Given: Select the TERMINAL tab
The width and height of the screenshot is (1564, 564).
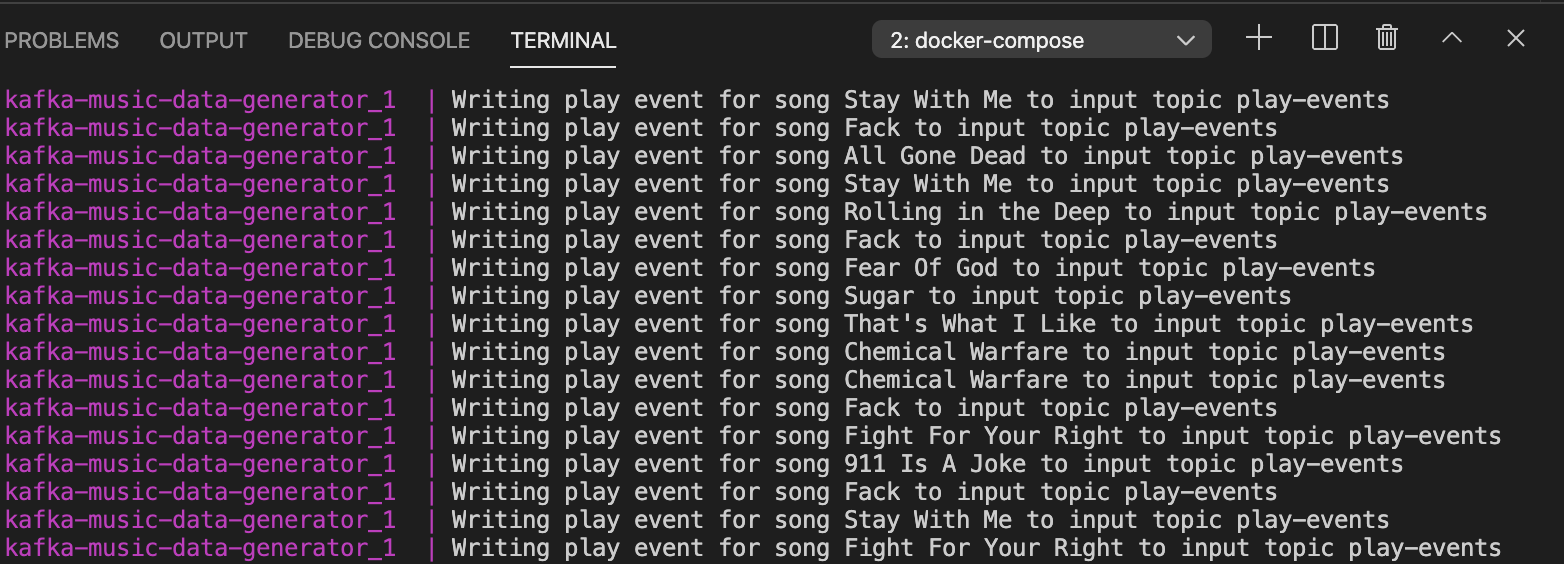Looking at the screenshot, I should [x=563, y=41].
